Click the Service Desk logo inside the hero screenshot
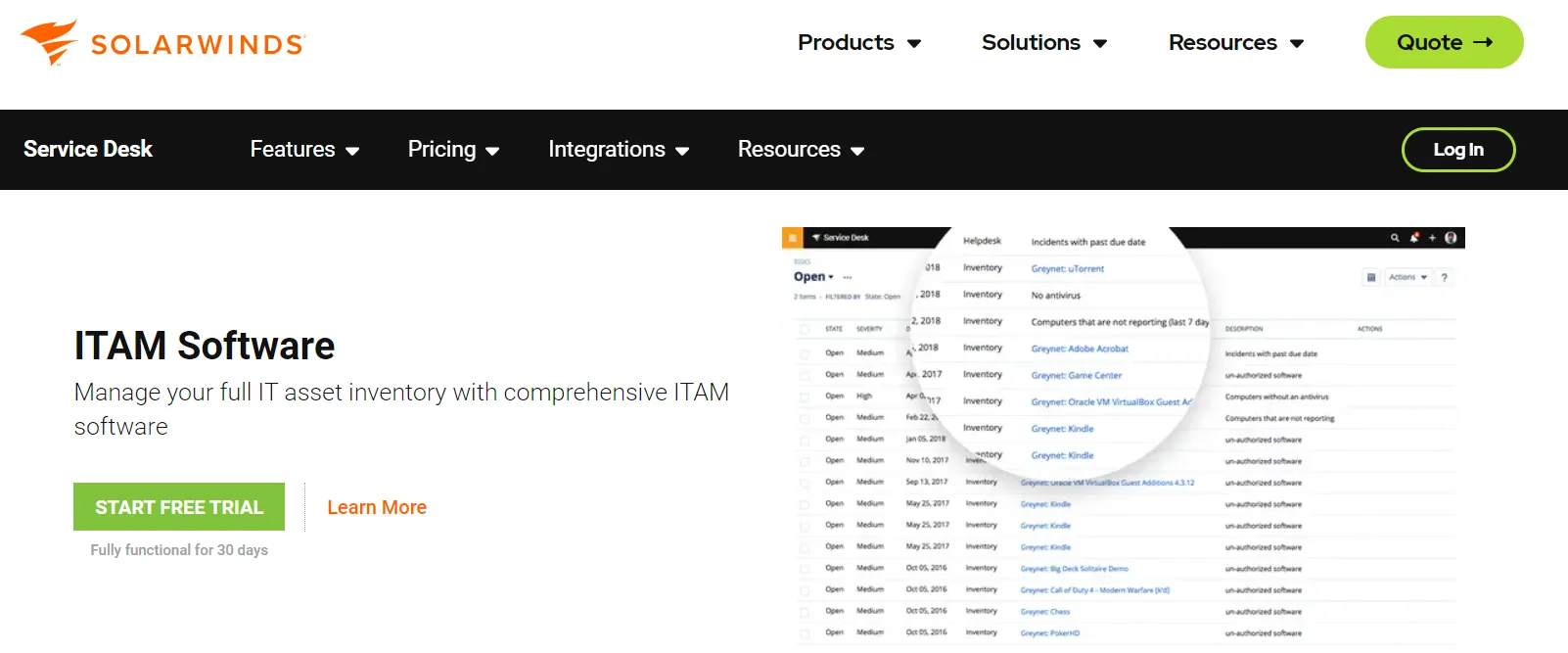Image resolution: width=1568 pixels, height=653 pixels. tap(841, 238)
